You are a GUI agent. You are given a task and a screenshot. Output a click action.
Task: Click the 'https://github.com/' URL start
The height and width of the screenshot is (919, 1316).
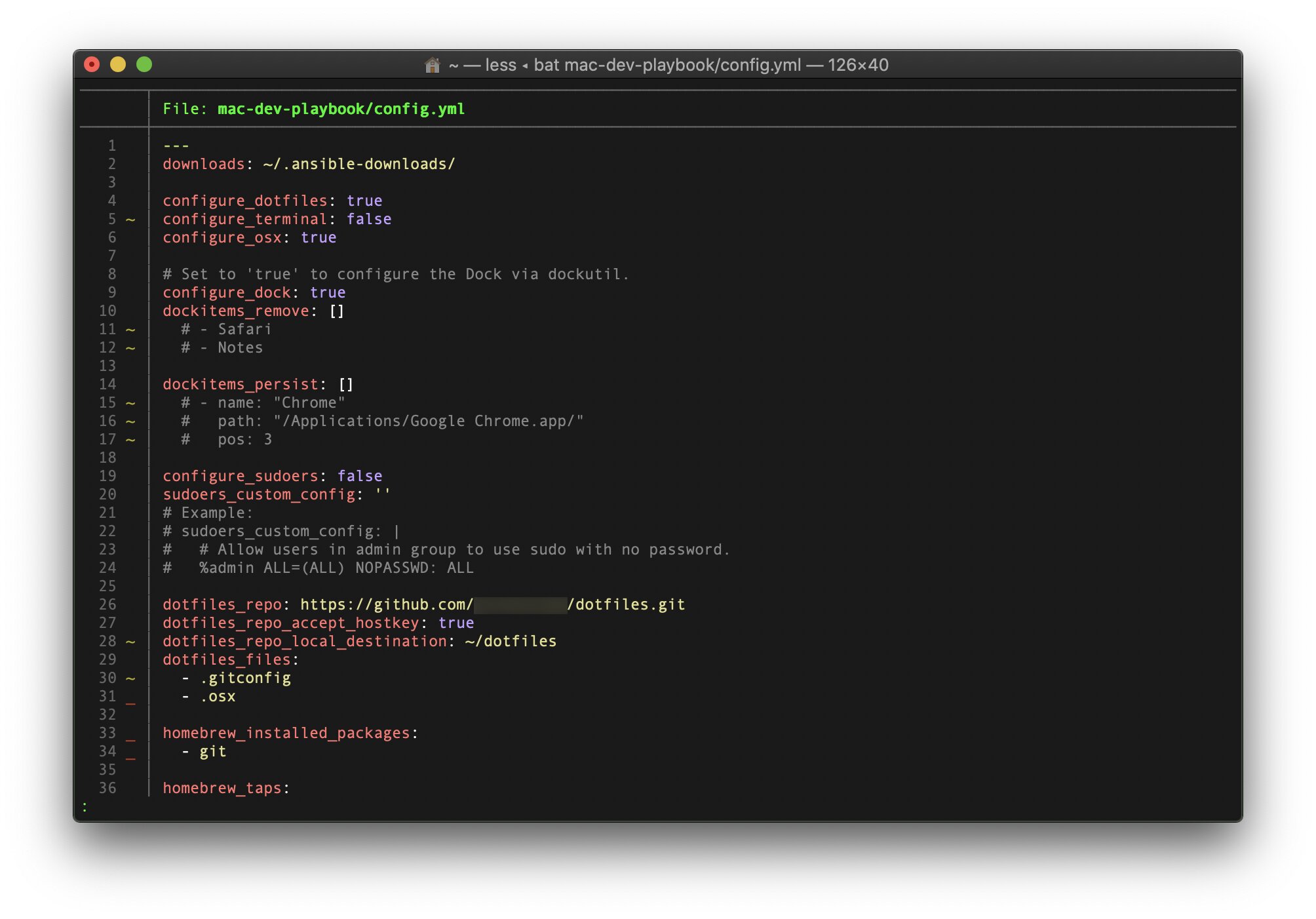[387, 604]
